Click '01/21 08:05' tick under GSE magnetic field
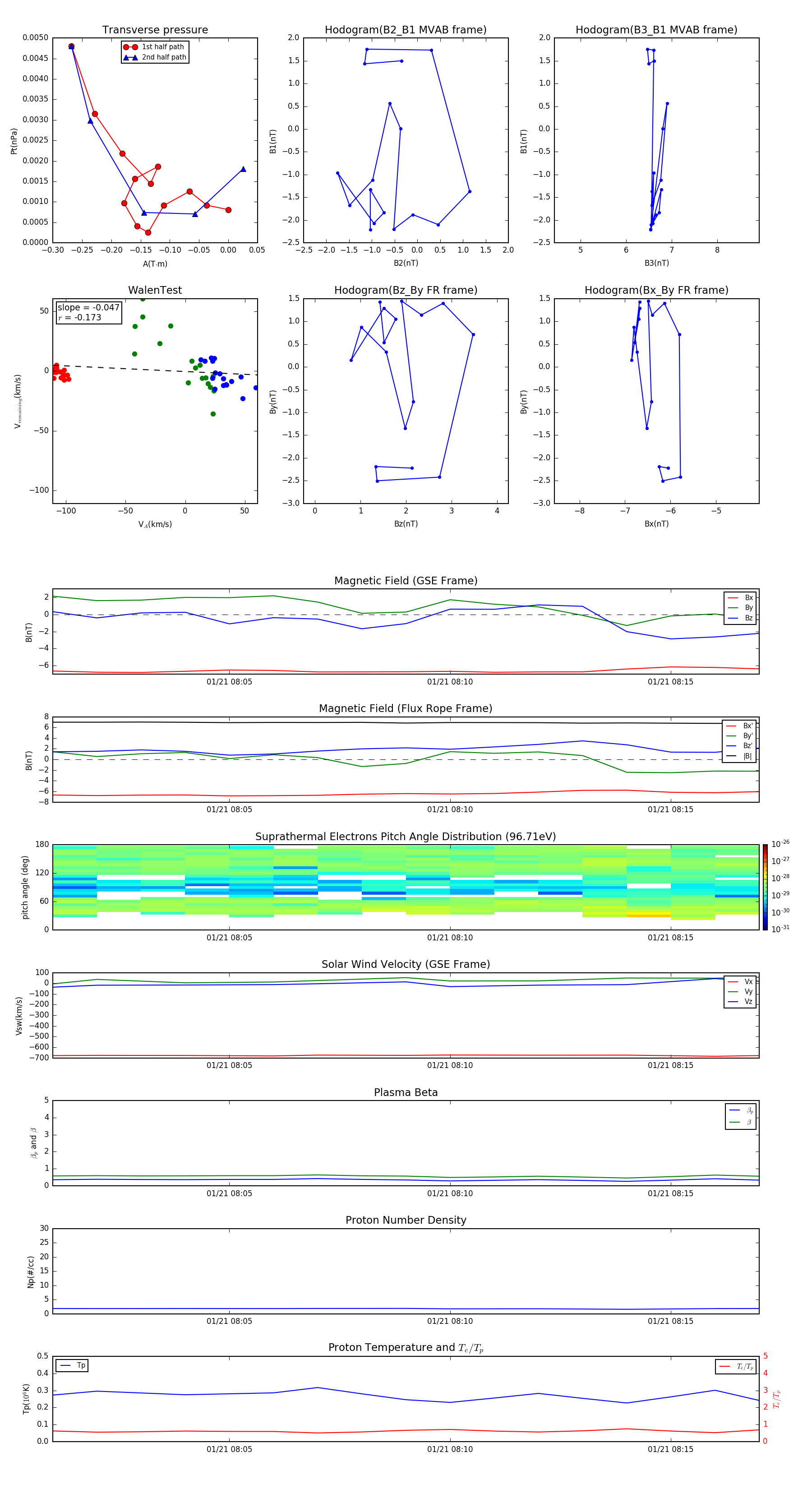The width and height of the screenshot is (812, 1489). pyautogui.click(x=230, y=682)
